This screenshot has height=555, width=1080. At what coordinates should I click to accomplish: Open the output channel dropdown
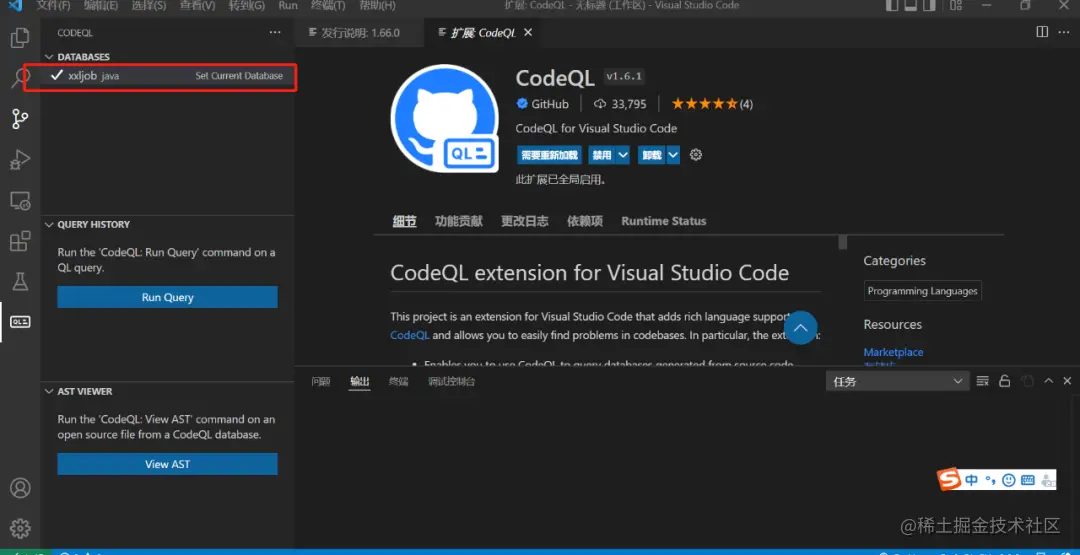(x=897, y=381)
